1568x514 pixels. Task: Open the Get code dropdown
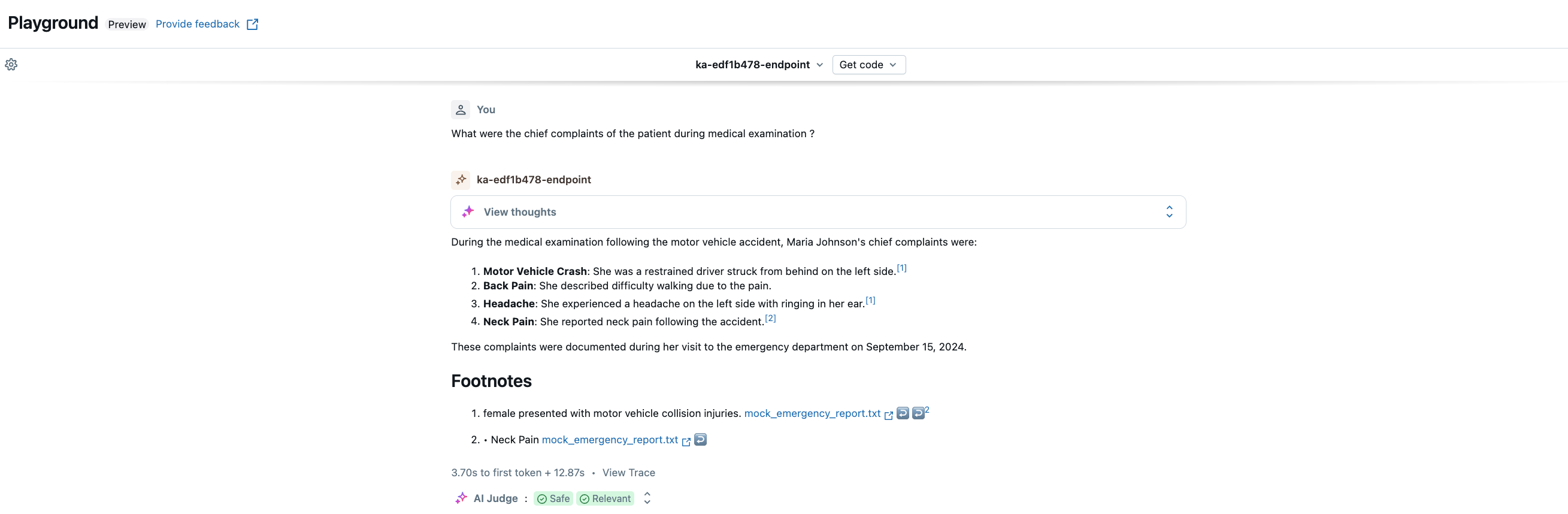868,65
